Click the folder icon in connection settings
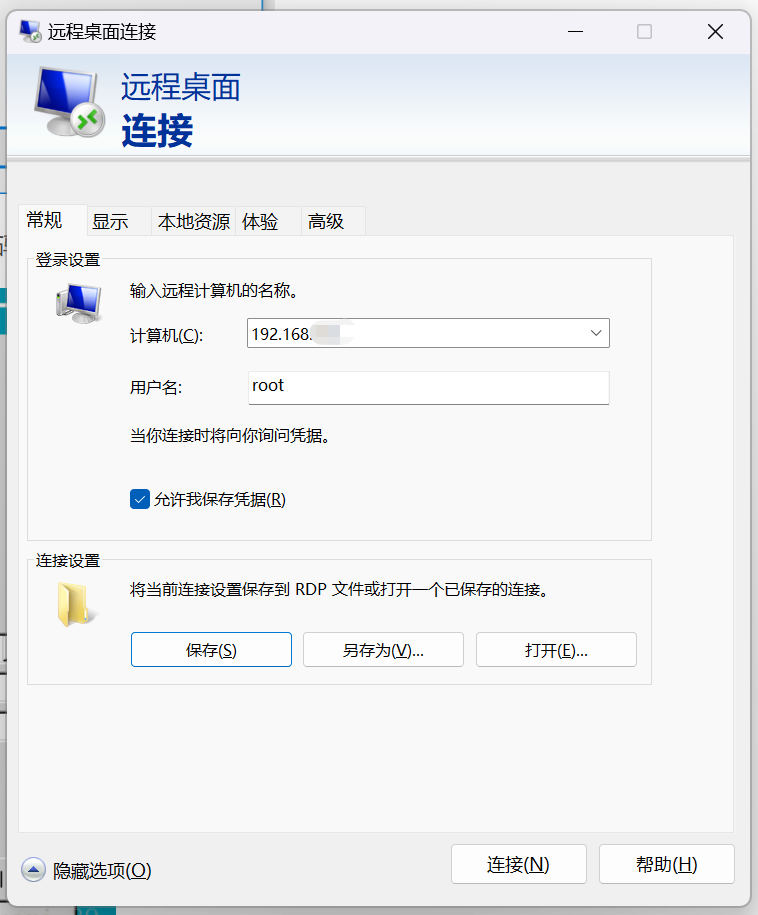 (77, 603)
